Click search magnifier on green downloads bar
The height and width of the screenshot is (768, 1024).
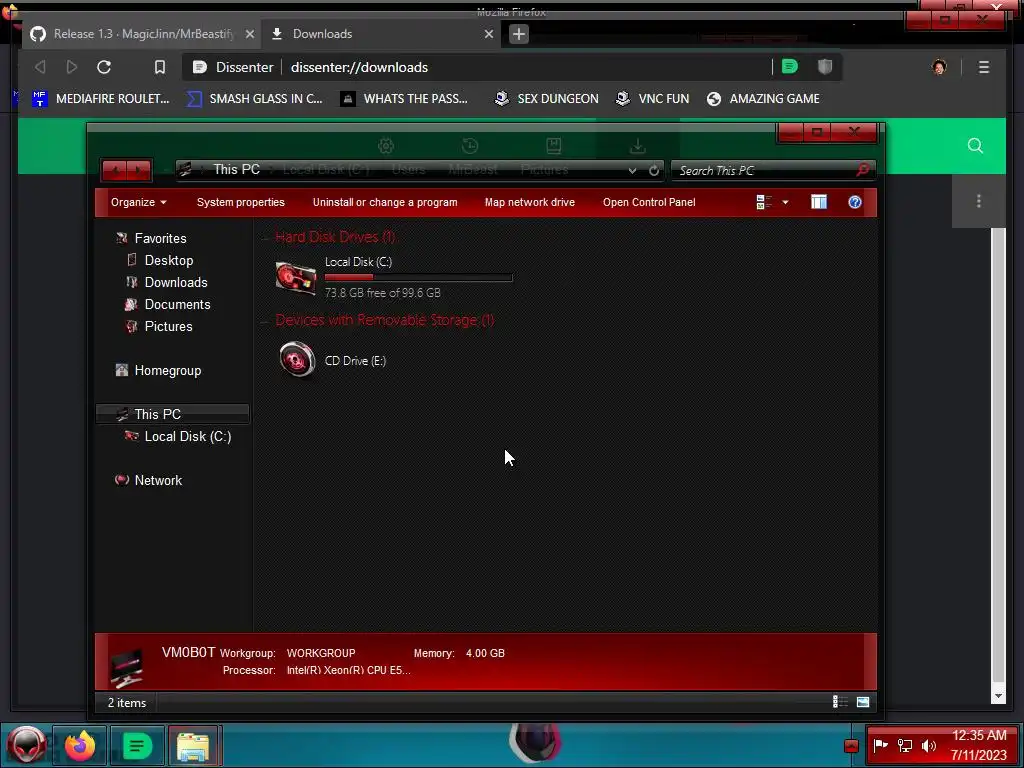[x=975, y=146]
